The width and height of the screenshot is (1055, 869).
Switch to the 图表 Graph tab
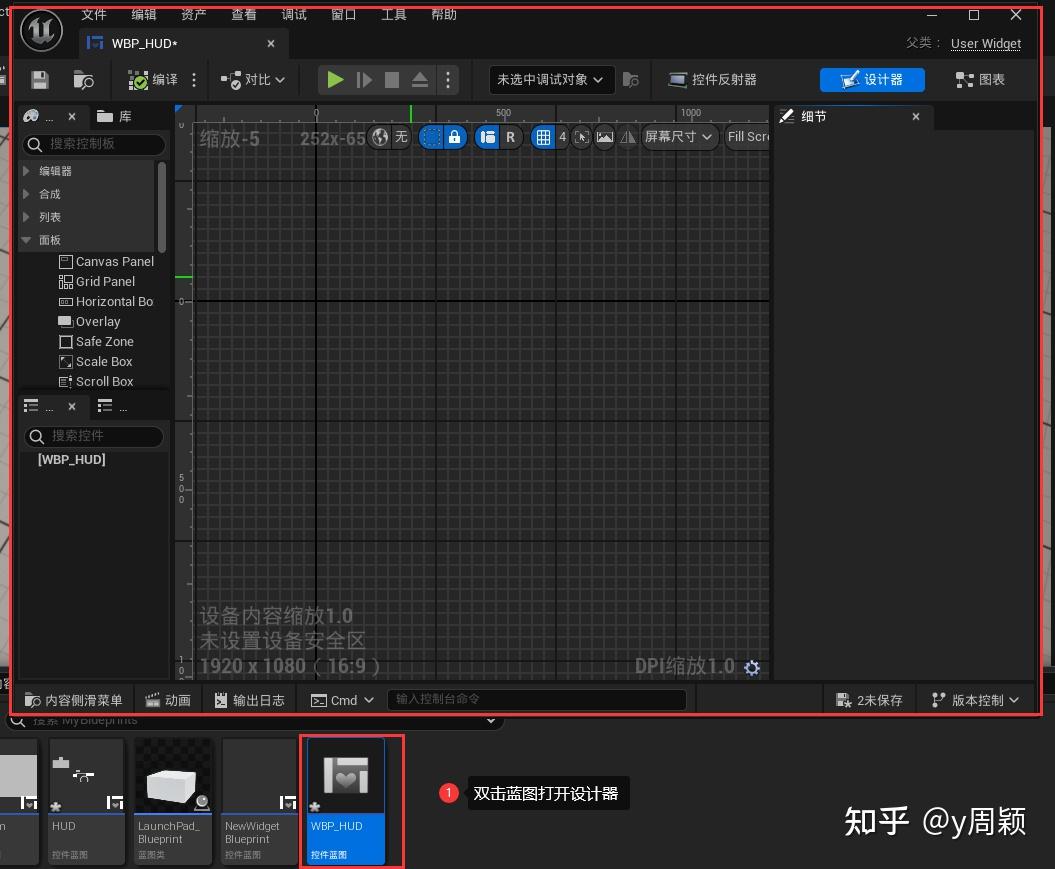[x=978, y=80]
